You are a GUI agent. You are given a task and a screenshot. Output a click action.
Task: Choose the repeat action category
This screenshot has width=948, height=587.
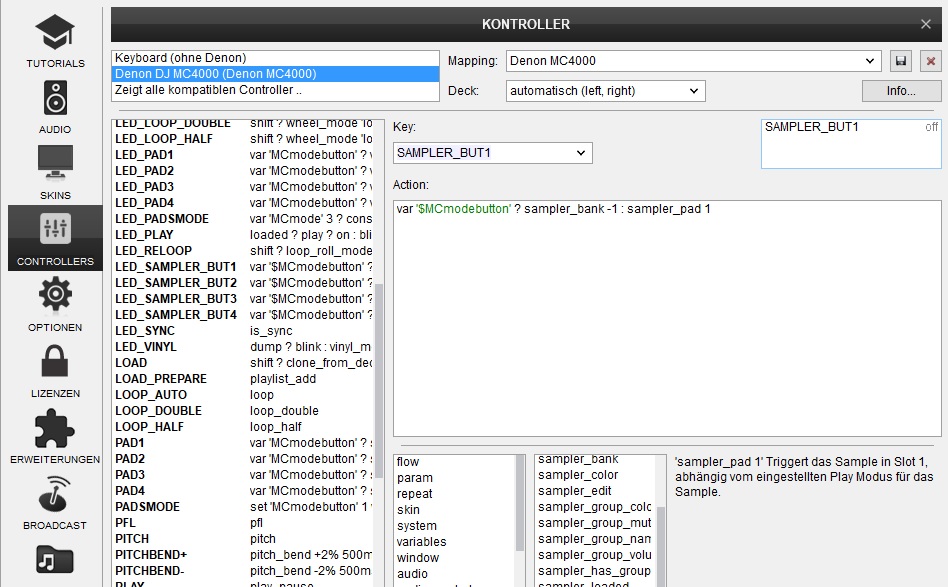pyautogui.click(x=455, y=494)
